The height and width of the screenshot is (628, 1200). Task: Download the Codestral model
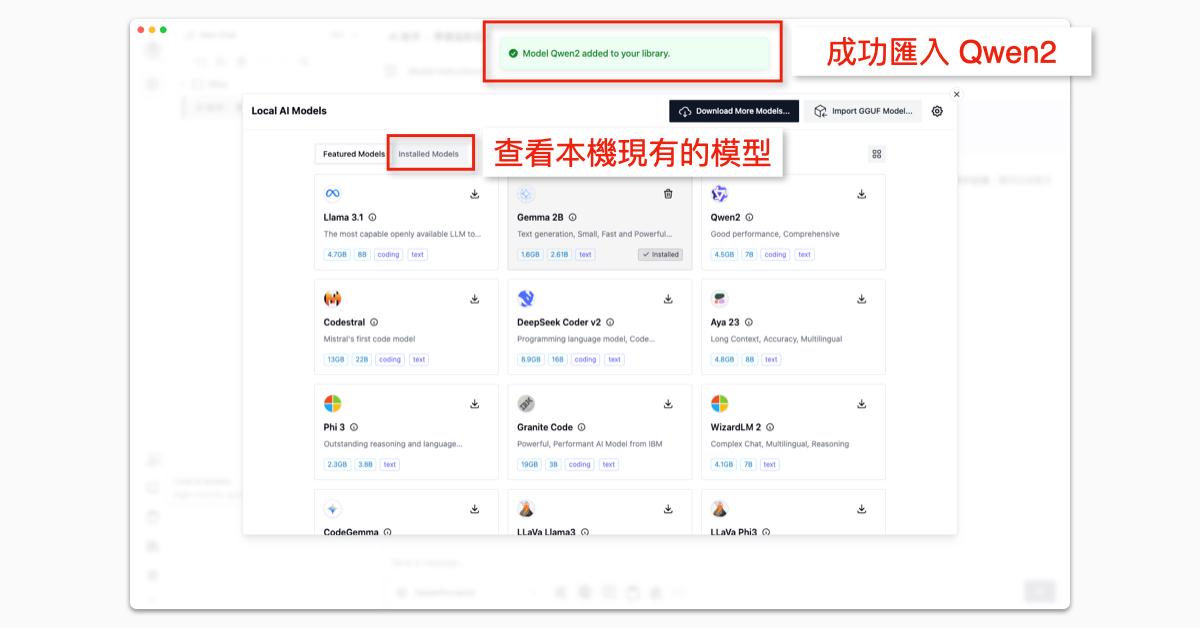[x=475, y=299]
